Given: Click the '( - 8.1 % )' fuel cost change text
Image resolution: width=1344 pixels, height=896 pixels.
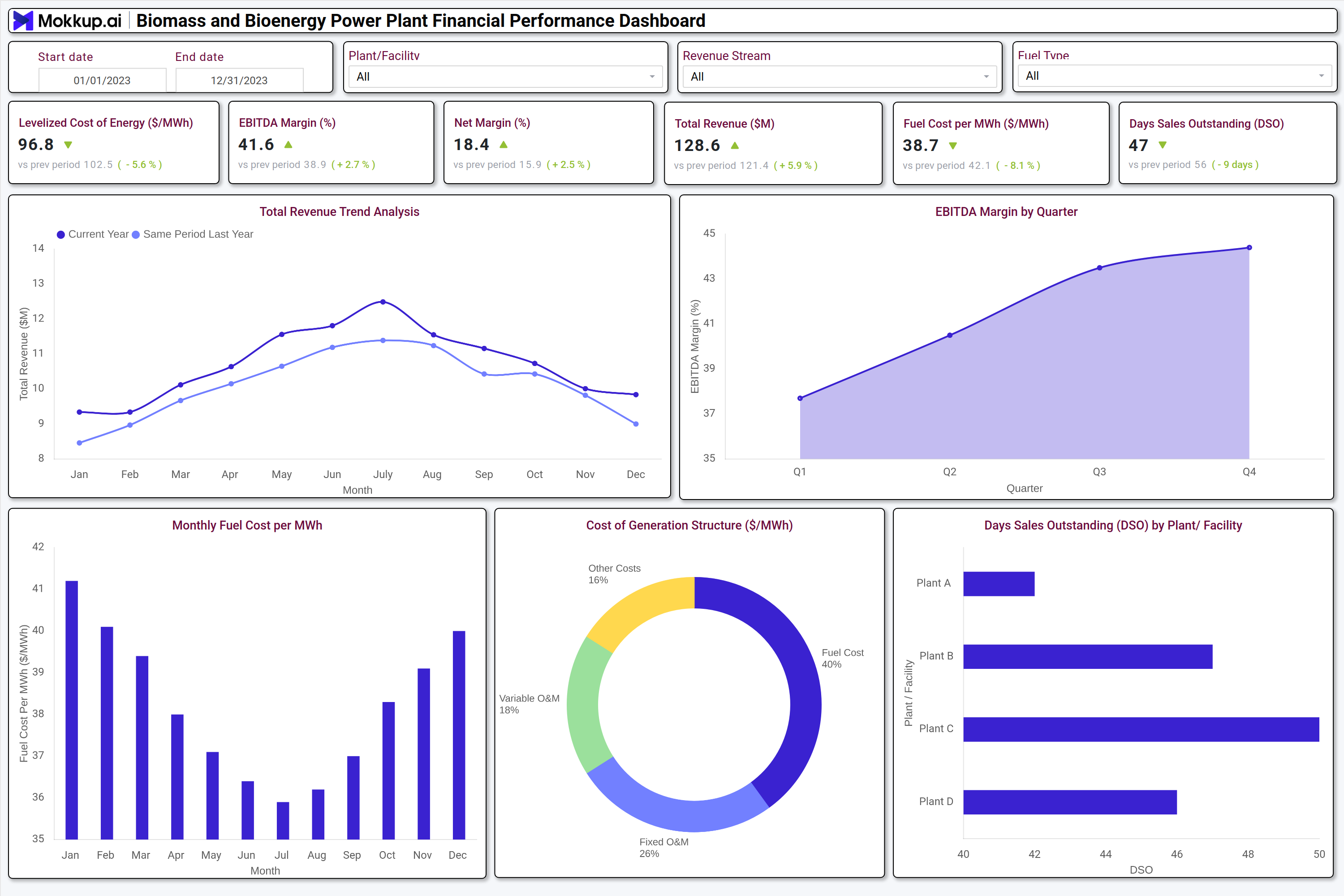Looking at the screenshot, I should (1018, 166).
